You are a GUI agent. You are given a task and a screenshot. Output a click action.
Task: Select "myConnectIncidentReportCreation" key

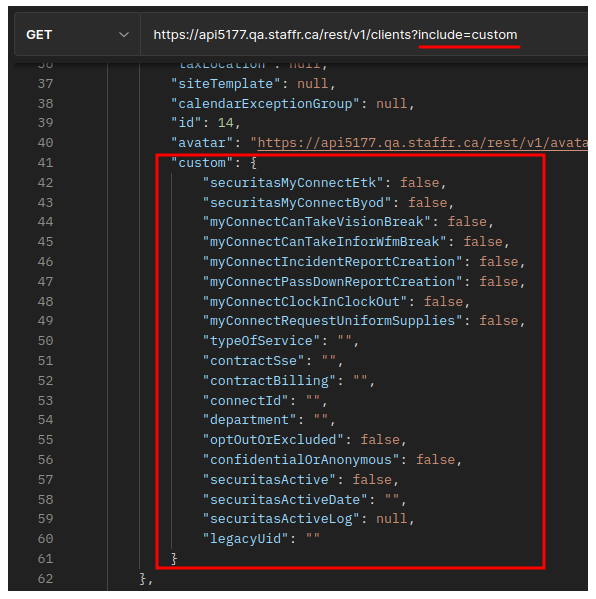332,262
